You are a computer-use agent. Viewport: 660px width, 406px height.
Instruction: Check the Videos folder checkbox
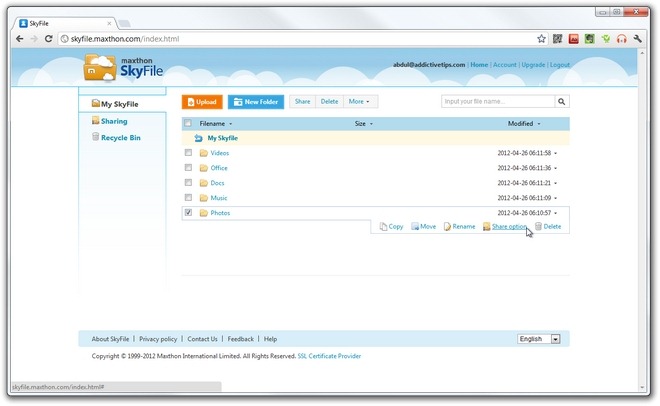[x=188, y=153]
